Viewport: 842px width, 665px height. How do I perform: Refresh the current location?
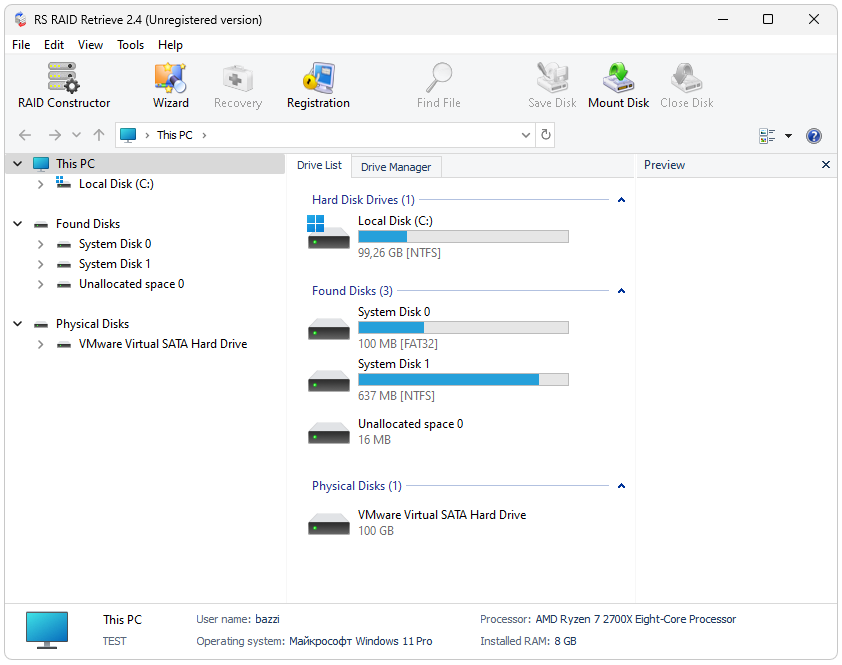pos(546,134)
